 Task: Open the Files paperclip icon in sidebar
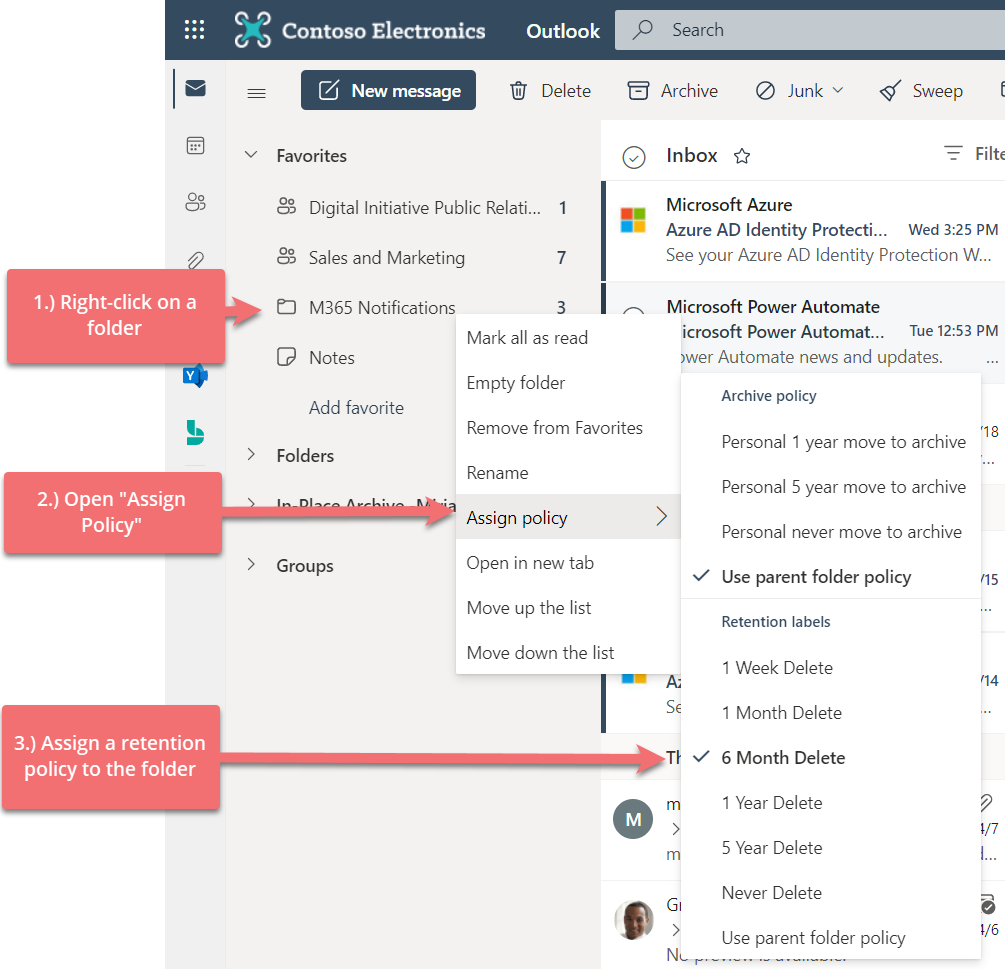tap(195, 260)
